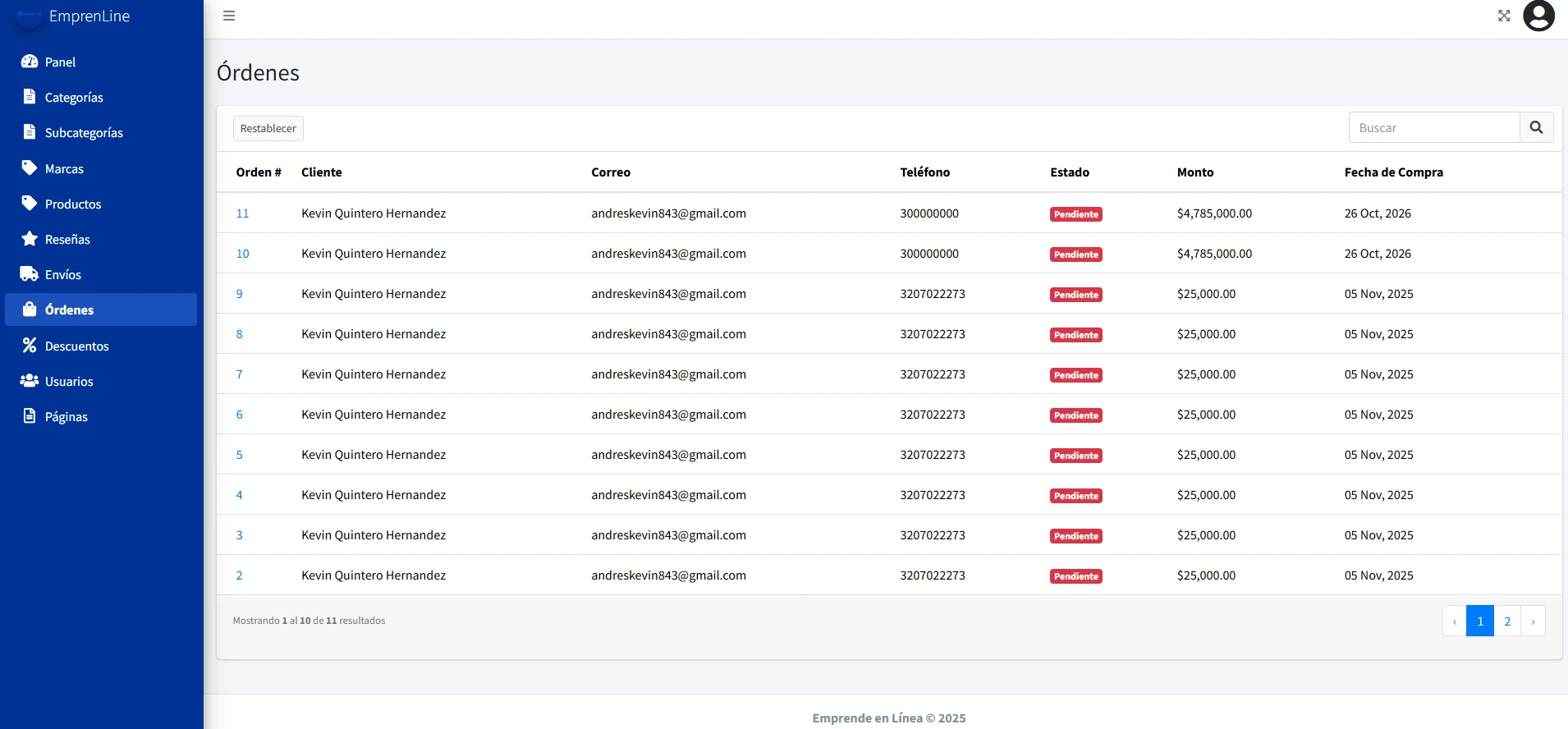Open the Panel menu item

point(101,62)
